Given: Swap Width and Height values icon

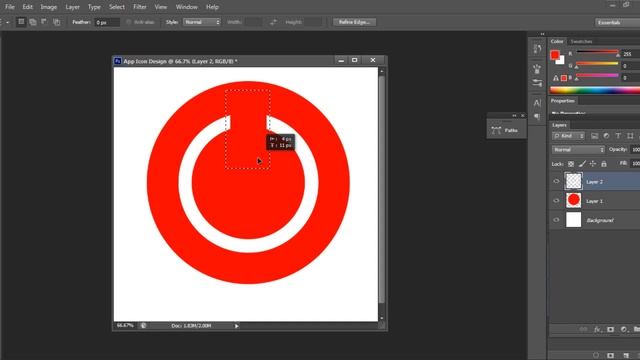Looking at the screenshot, I should tap(273, 22).
